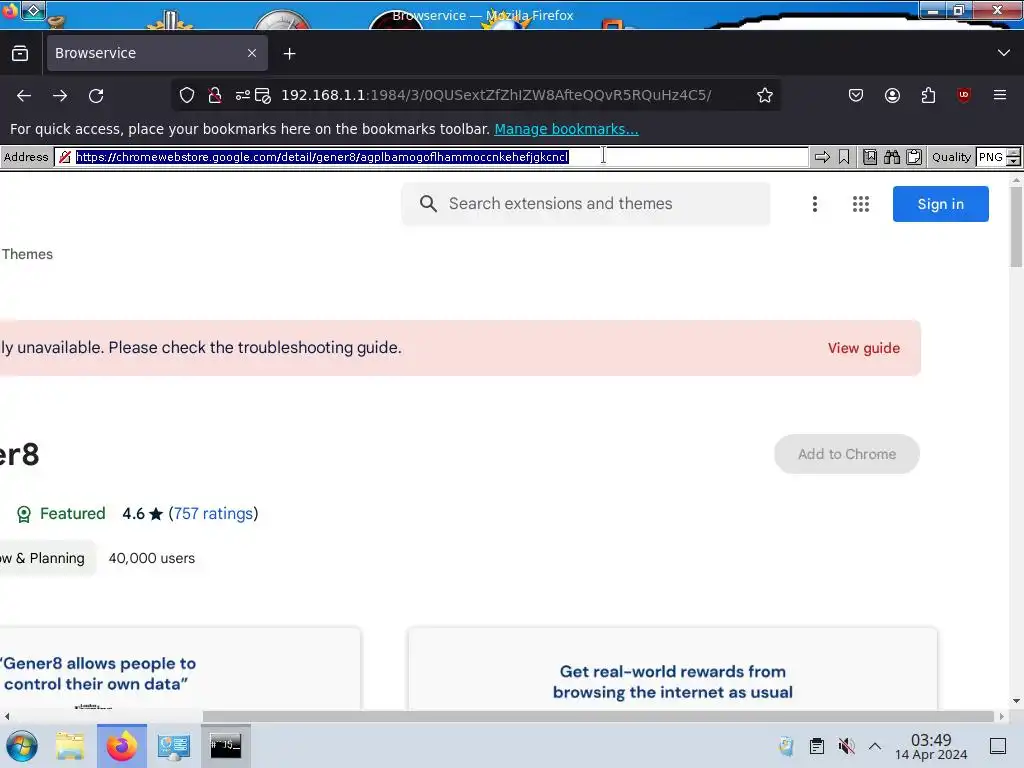Go back with Firefox back arrow

coord(24,95)
